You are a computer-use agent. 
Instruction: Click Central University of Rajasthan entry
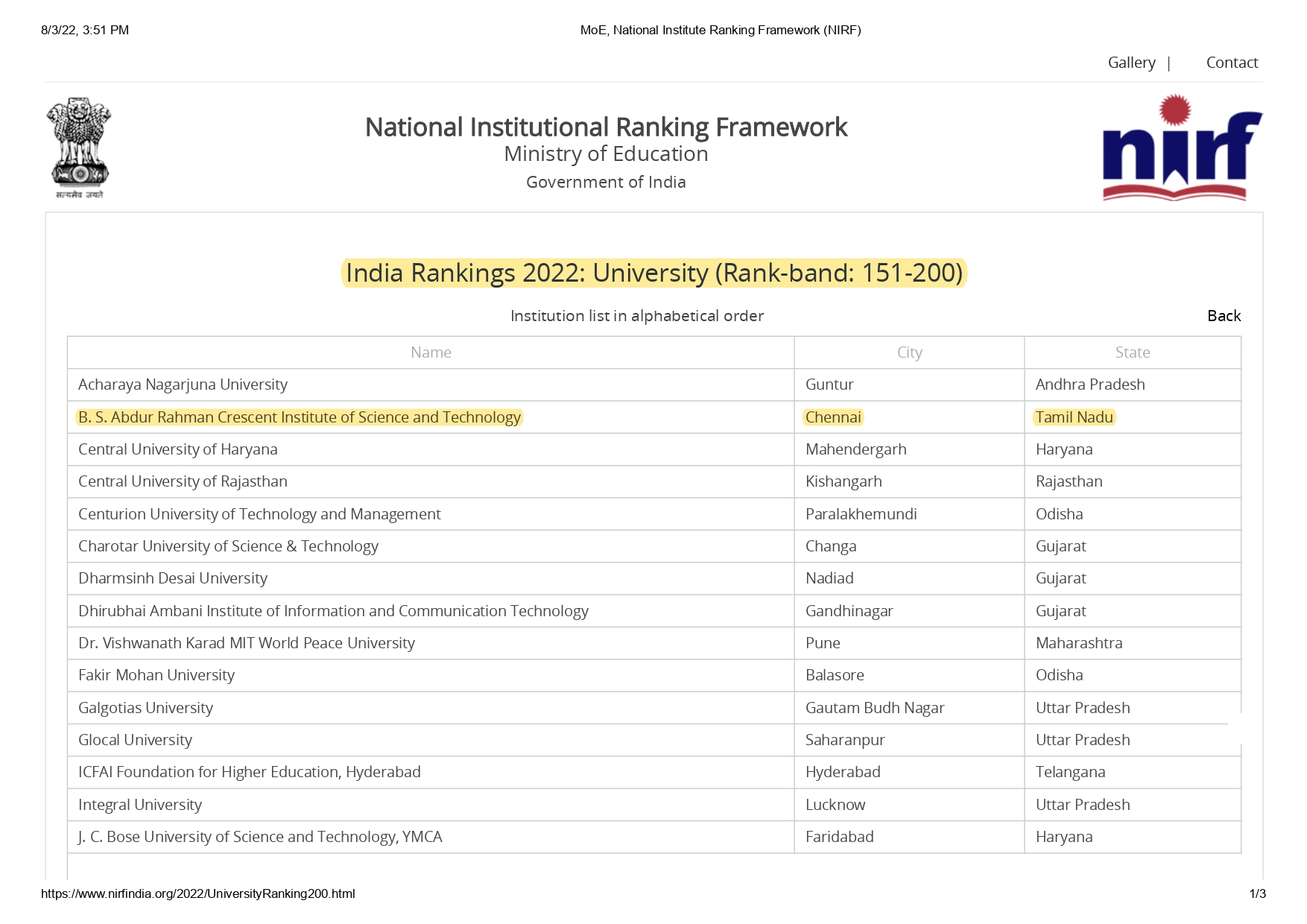pyautogui.click(x=183, y=481)
